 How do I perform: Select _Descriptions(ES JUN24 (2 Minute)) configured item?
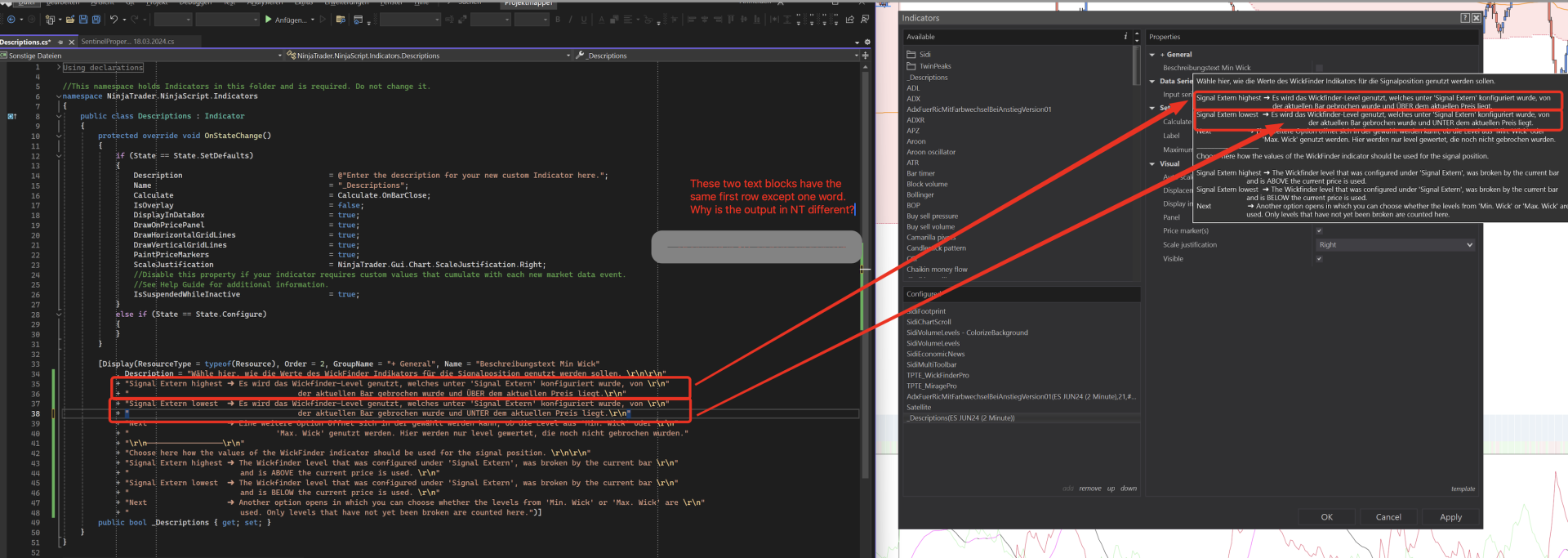tap(960, 417)
